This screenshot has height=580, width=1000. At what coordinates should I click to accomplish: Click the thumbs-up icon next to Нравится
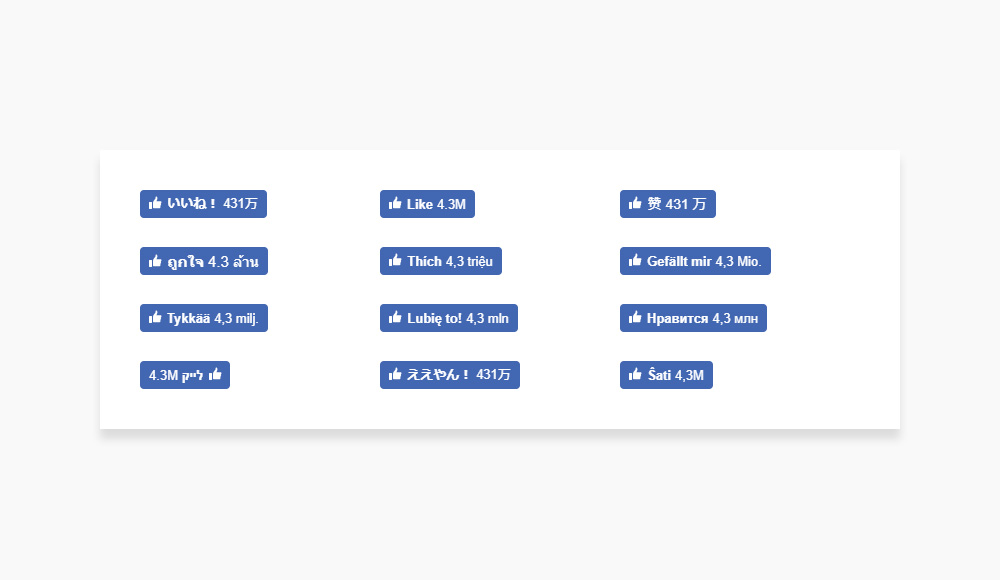635,317
